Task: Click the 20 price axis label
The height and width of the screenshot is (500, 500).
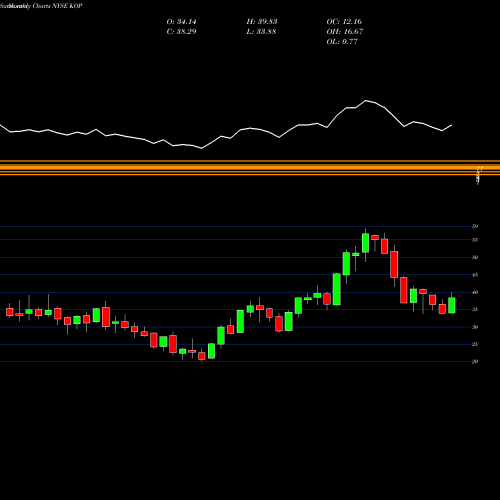Action: [475, 362]
